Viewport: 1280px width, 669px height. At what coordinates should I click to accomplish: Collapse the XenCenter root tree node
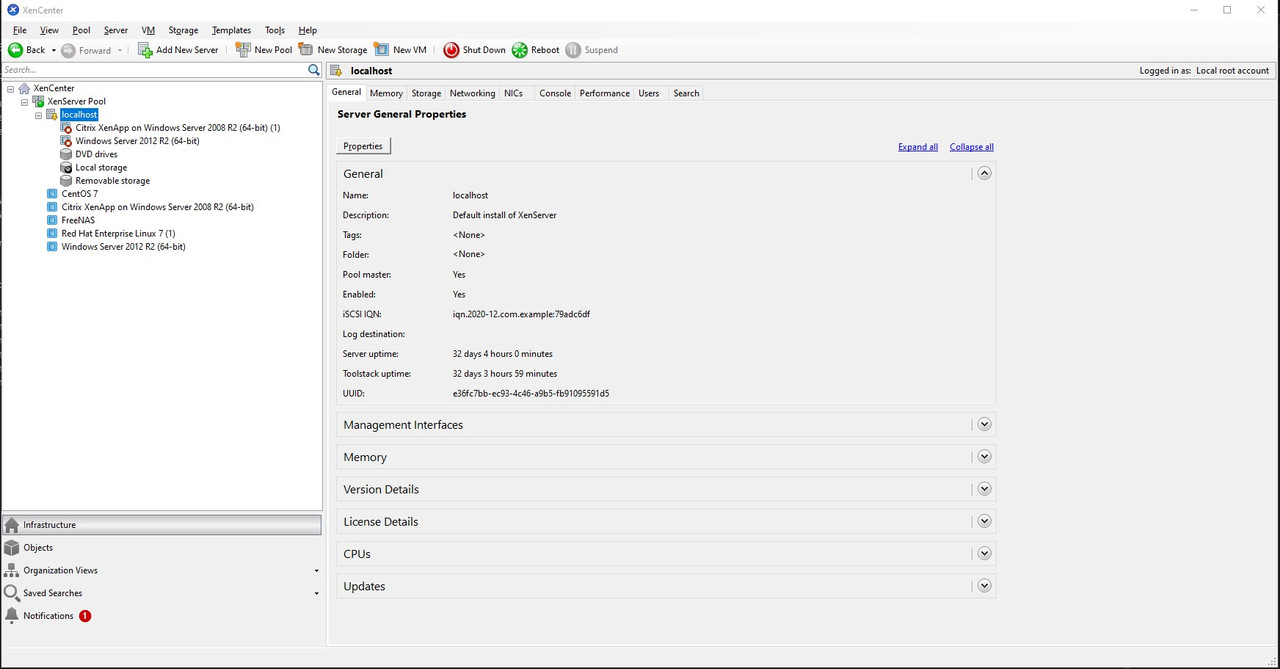tap(11, 88)
